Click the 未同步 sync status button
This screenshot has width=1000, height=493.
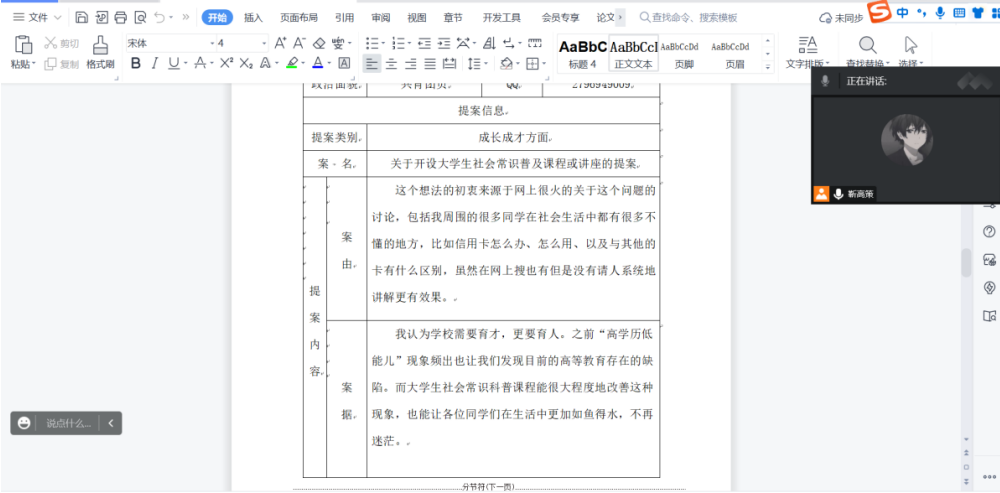[x=840, y=18]
